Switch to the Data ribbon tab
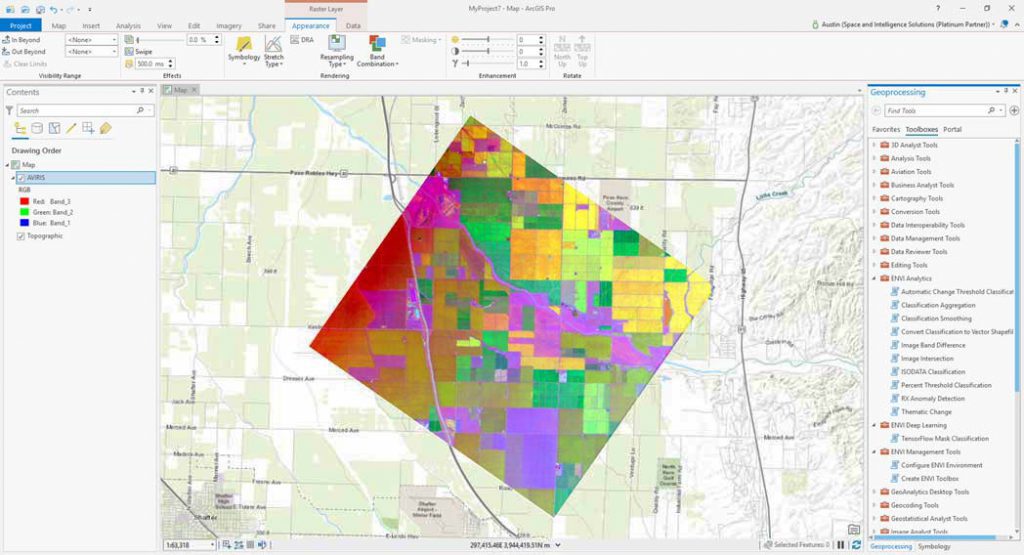 pyautogui.click(x=353, y=25)
